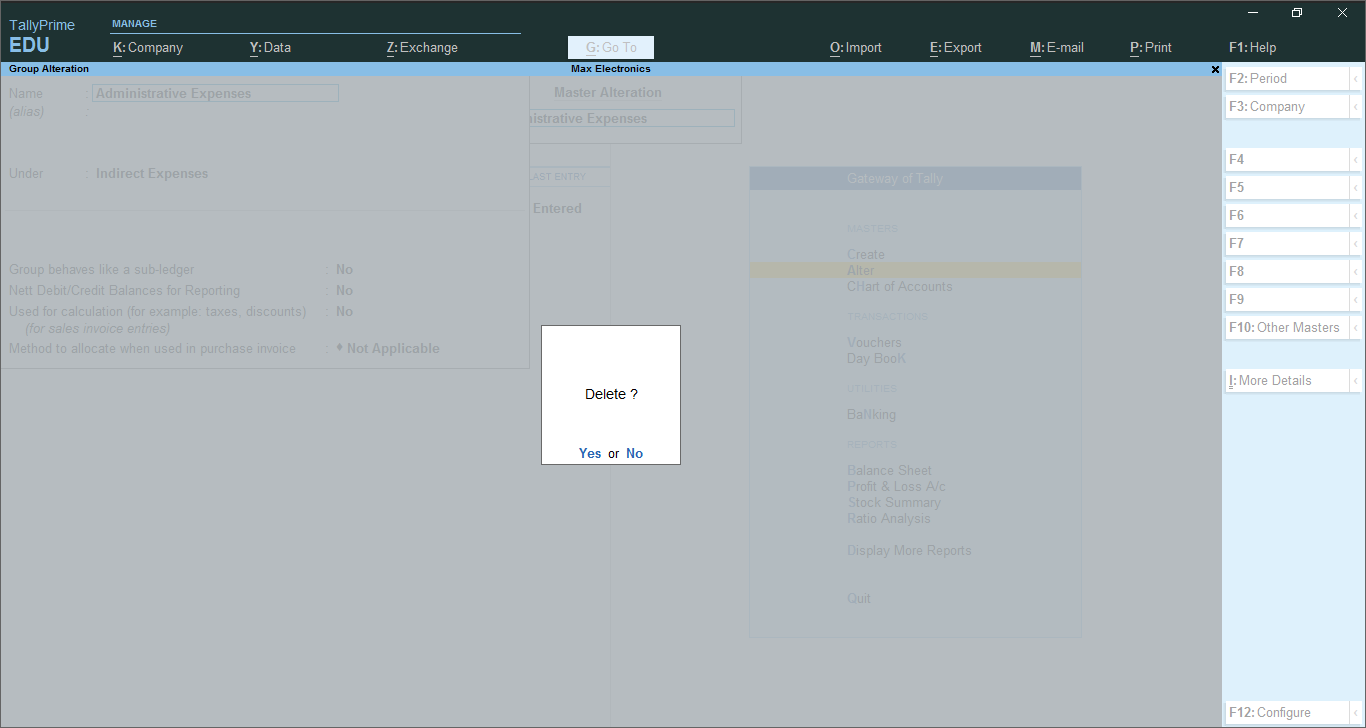Image resolution: width=1366 pixels, height=728 pixels.
Task: Open Profit & Loss A/c report
Action: coord(896,486)
